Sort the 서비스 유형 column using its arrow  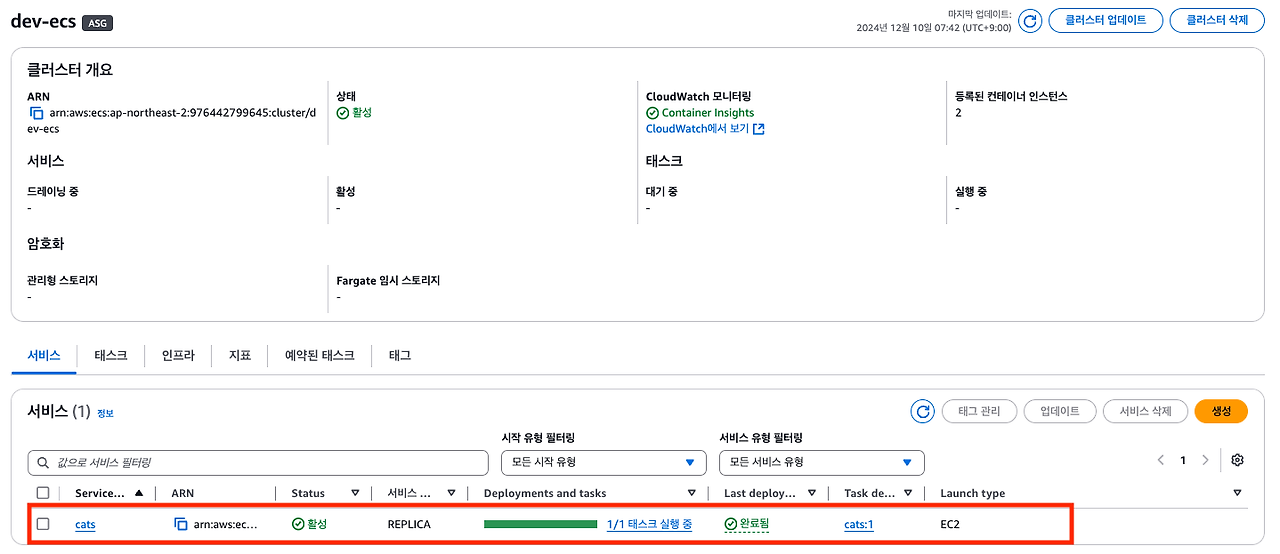point(451,493)
